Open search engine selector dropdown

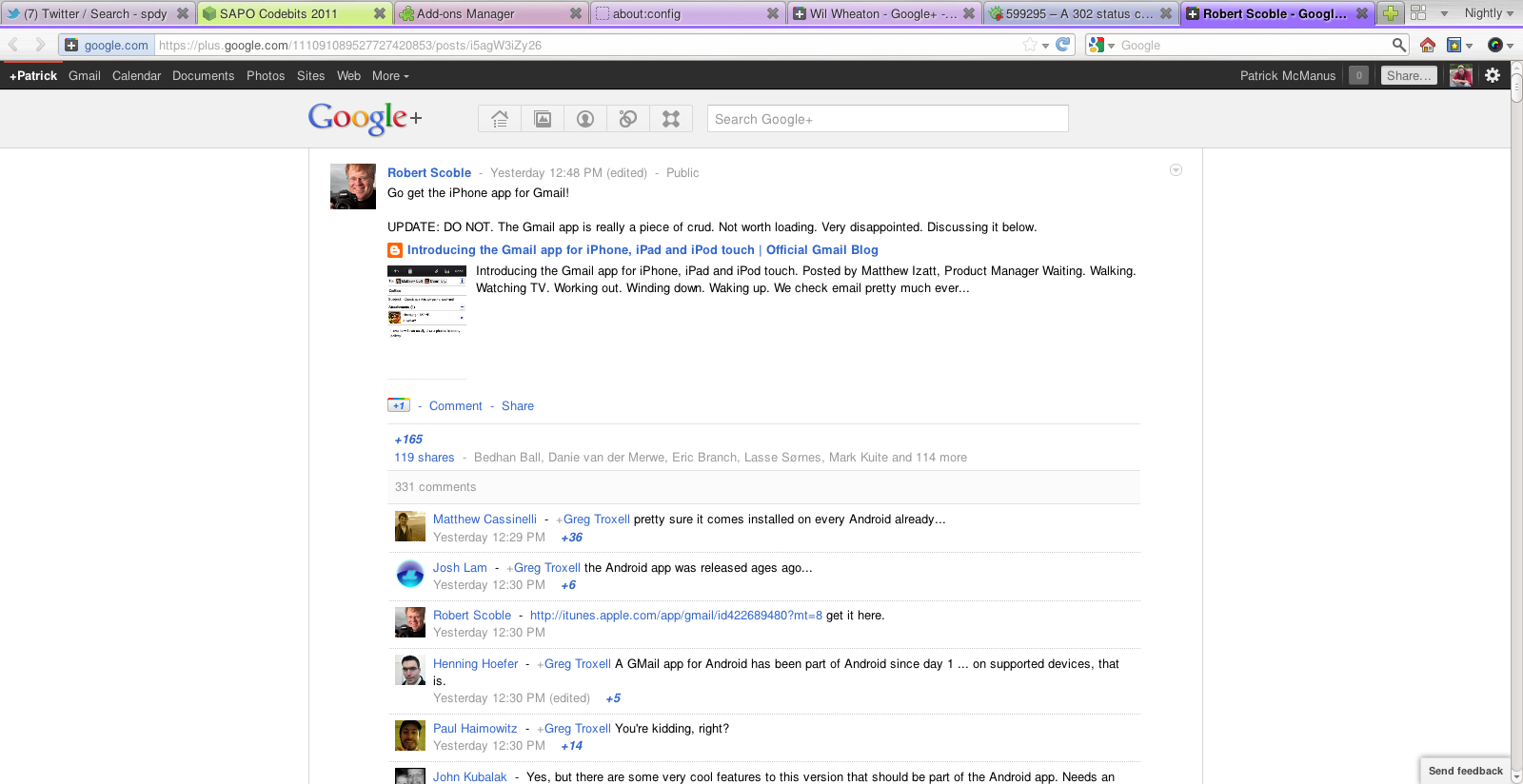tap(1101, 45)
